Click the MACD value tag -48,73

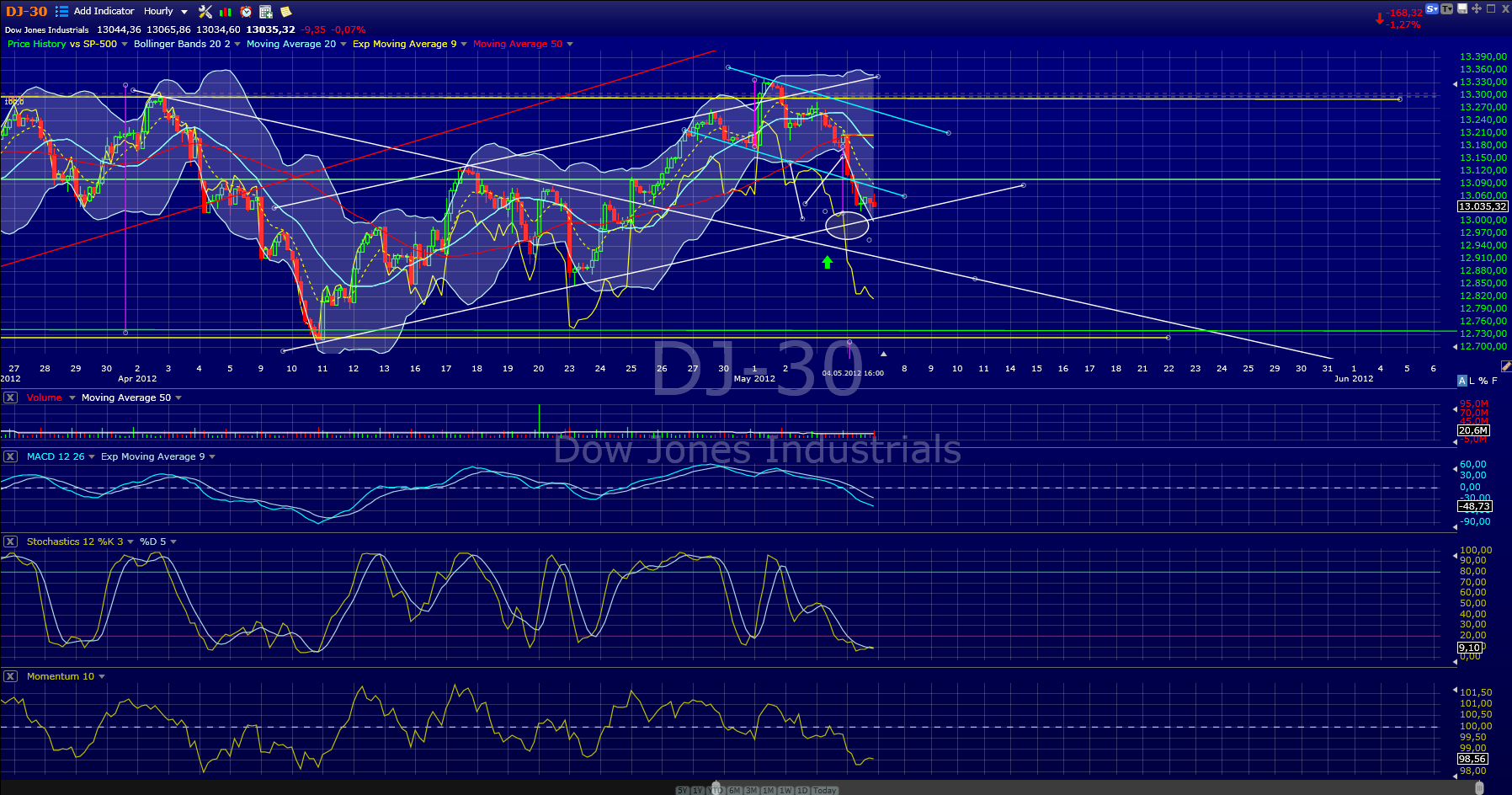[1475, 506]
